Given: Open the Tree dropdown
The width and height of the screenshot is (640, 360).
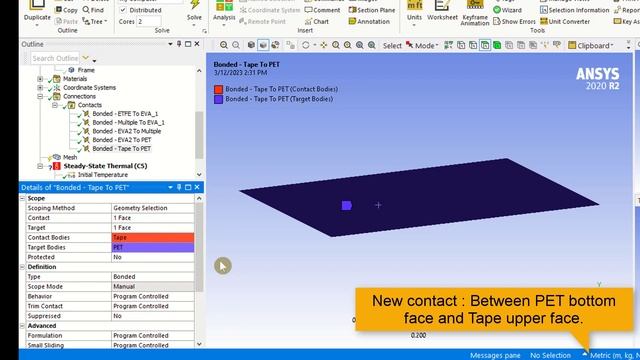Looking at the screenshot, I should [95, 21].
